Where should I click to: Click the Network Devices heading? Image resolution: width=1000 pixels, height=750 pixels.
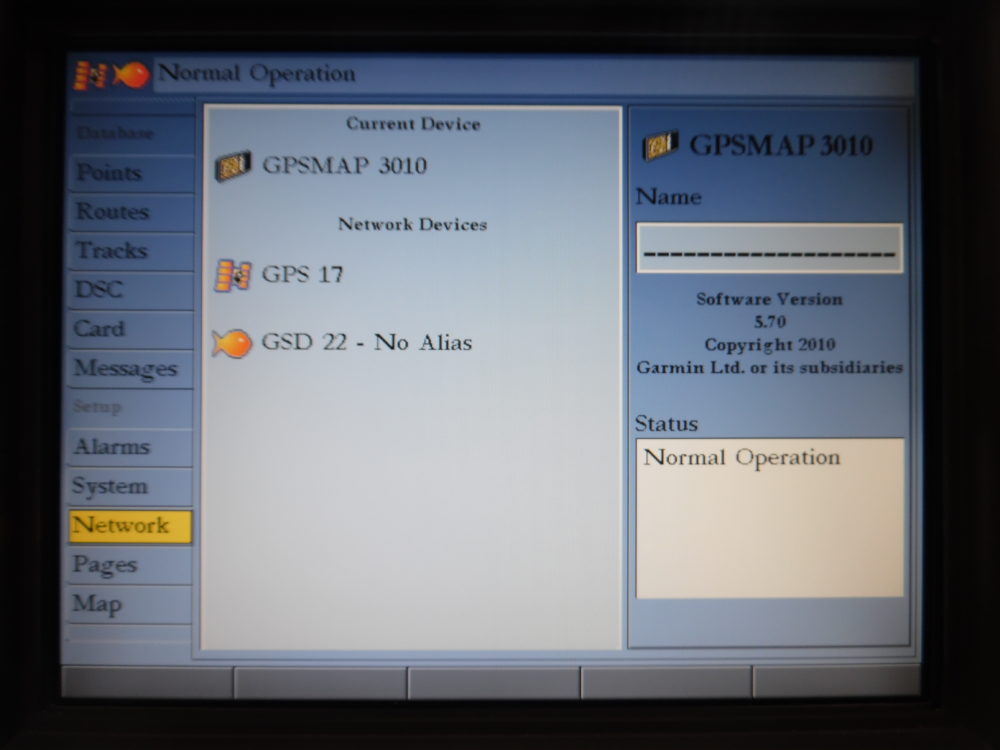[413, 224]
